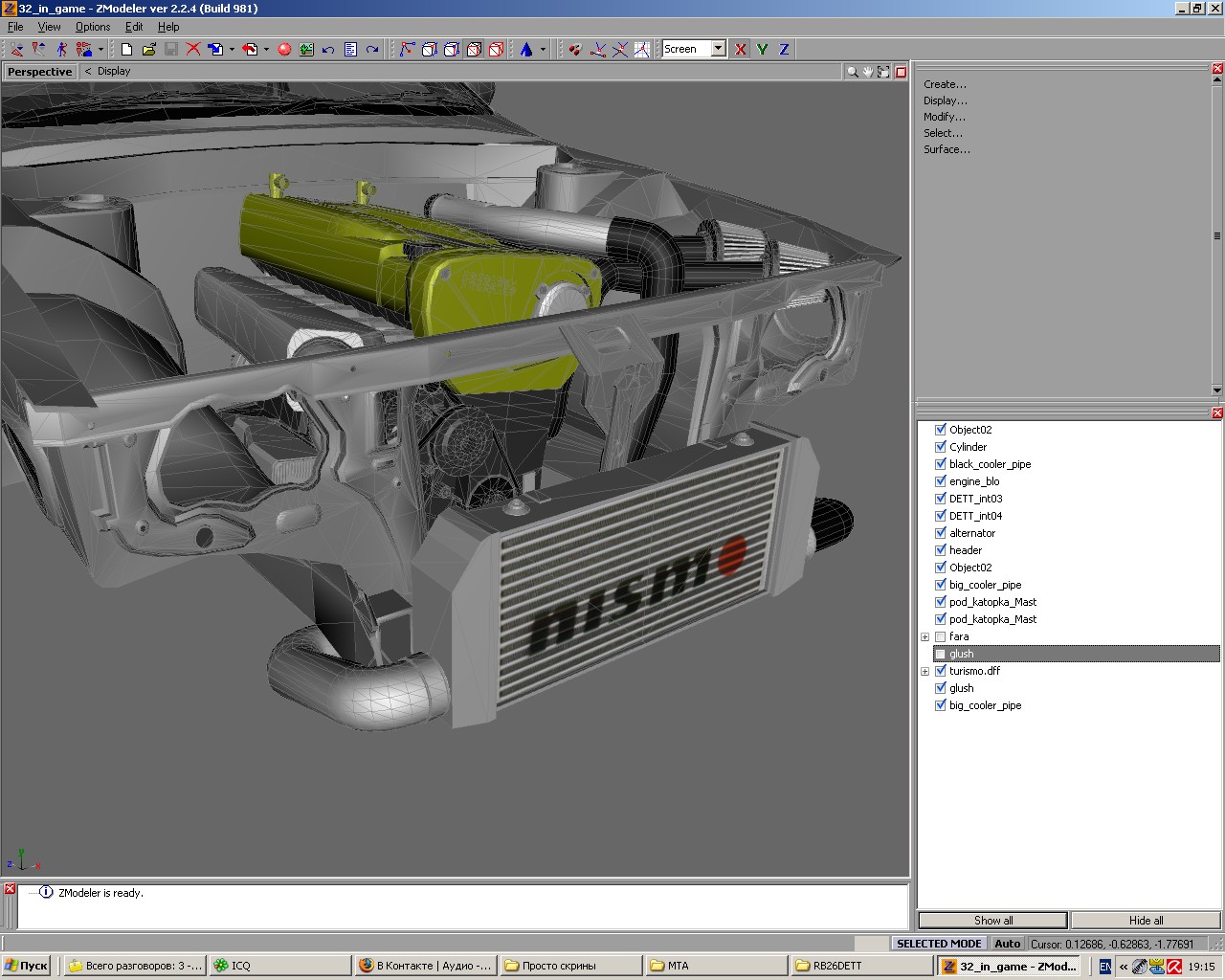Click the Export icon with red arrow
This screenshot has height=980, width=1225.
coord(250,49)
